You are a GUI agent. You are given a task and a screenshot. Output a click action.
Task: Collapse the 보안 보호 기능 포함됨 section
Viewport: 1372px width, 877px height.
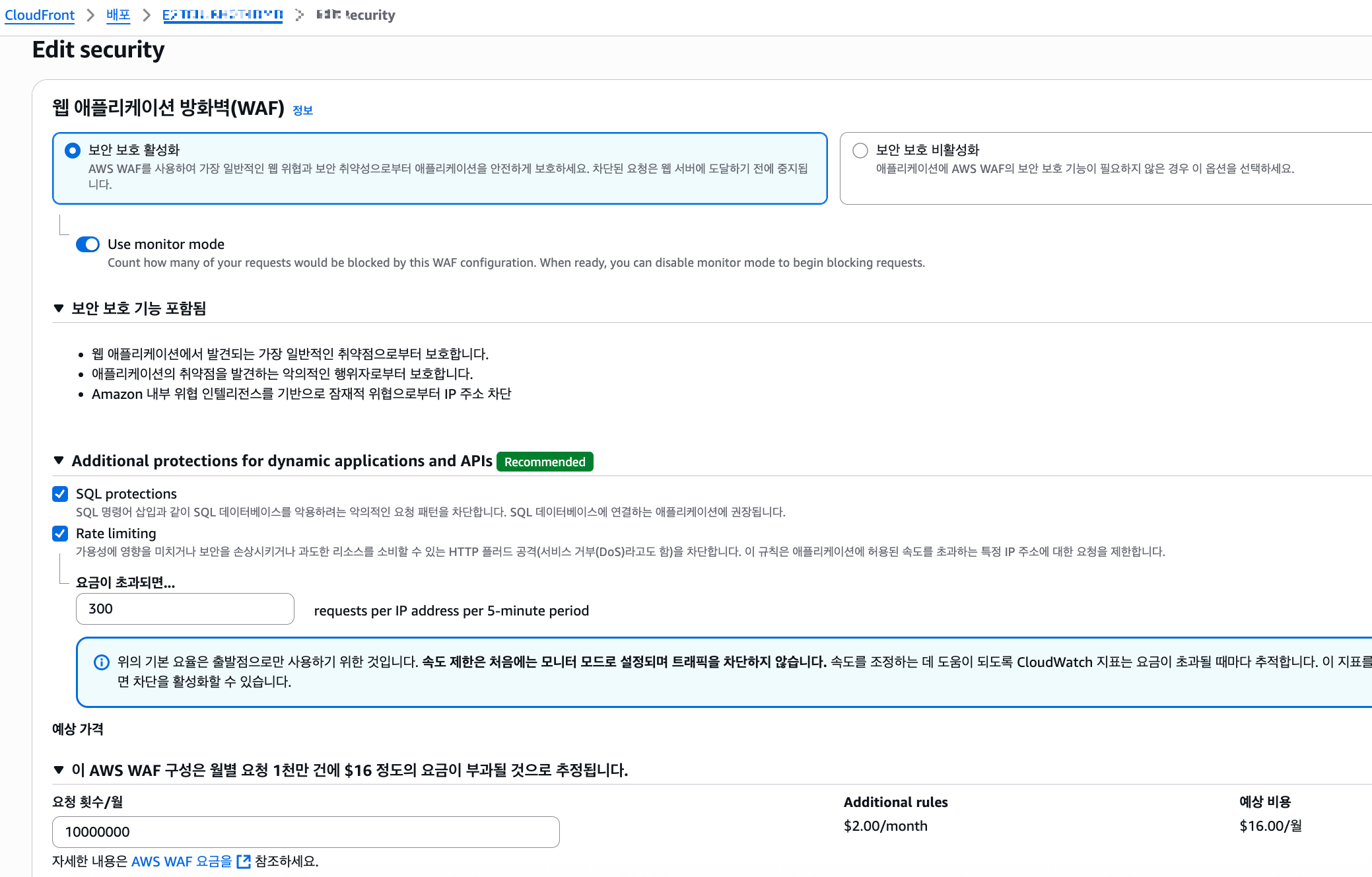click(59, 308)
